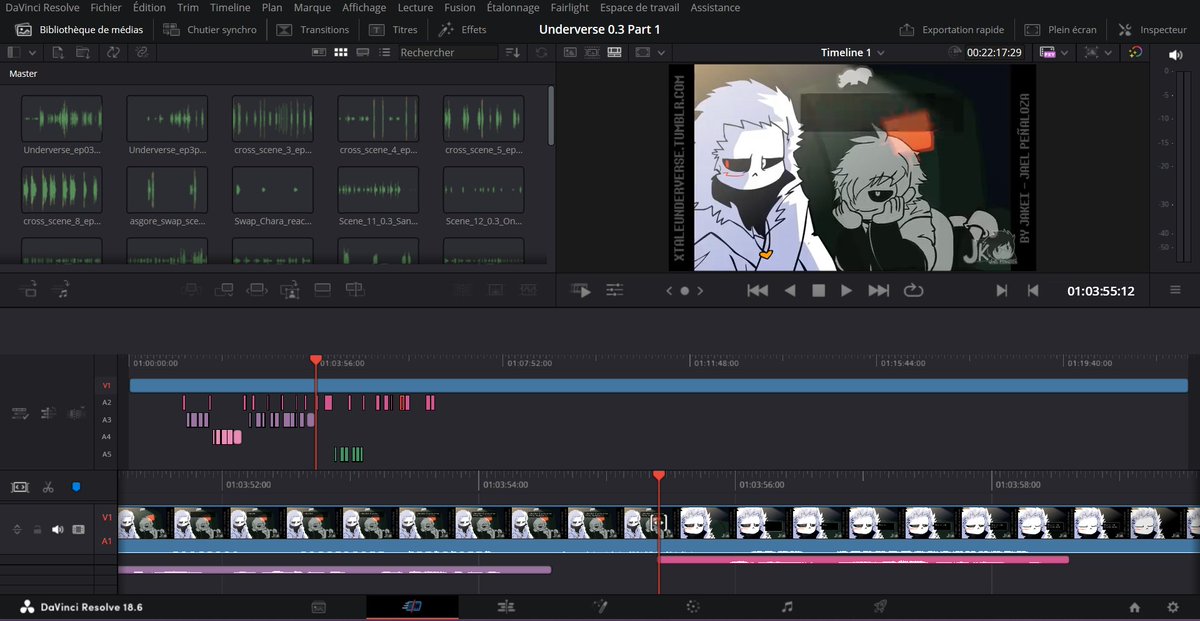Open the Chutier synchro panel
1200x621 pixels.
pyautogui.click(x=209, y=30)
